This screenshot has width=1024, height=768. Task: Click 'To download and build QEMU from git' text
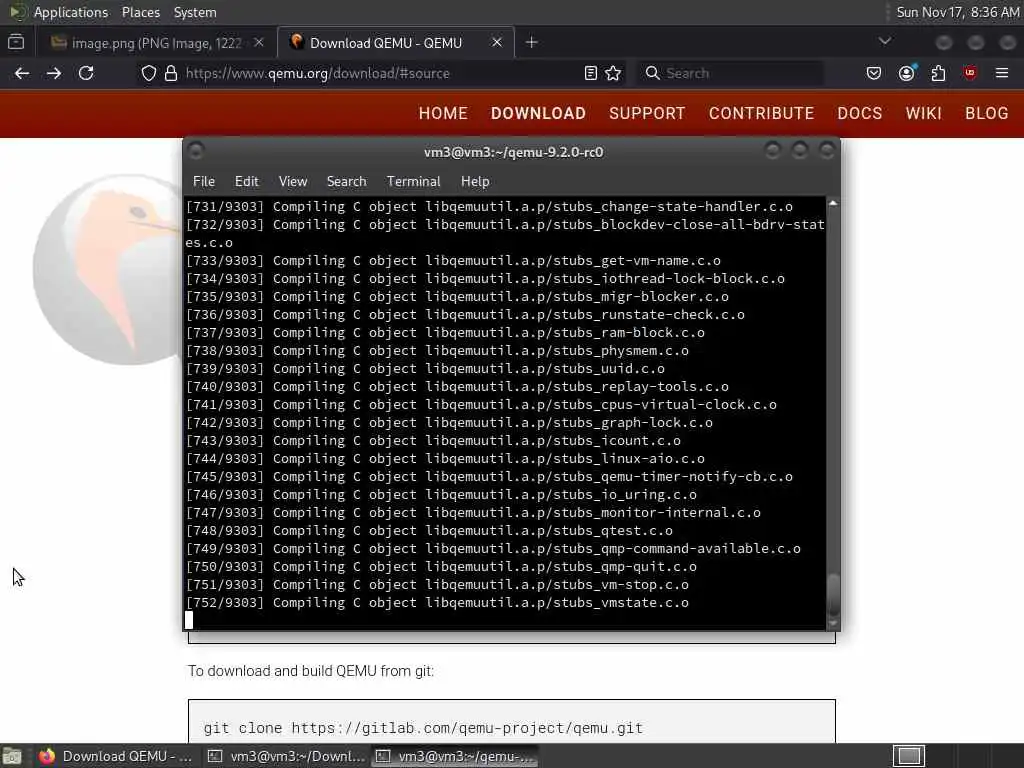pos(311,671)
